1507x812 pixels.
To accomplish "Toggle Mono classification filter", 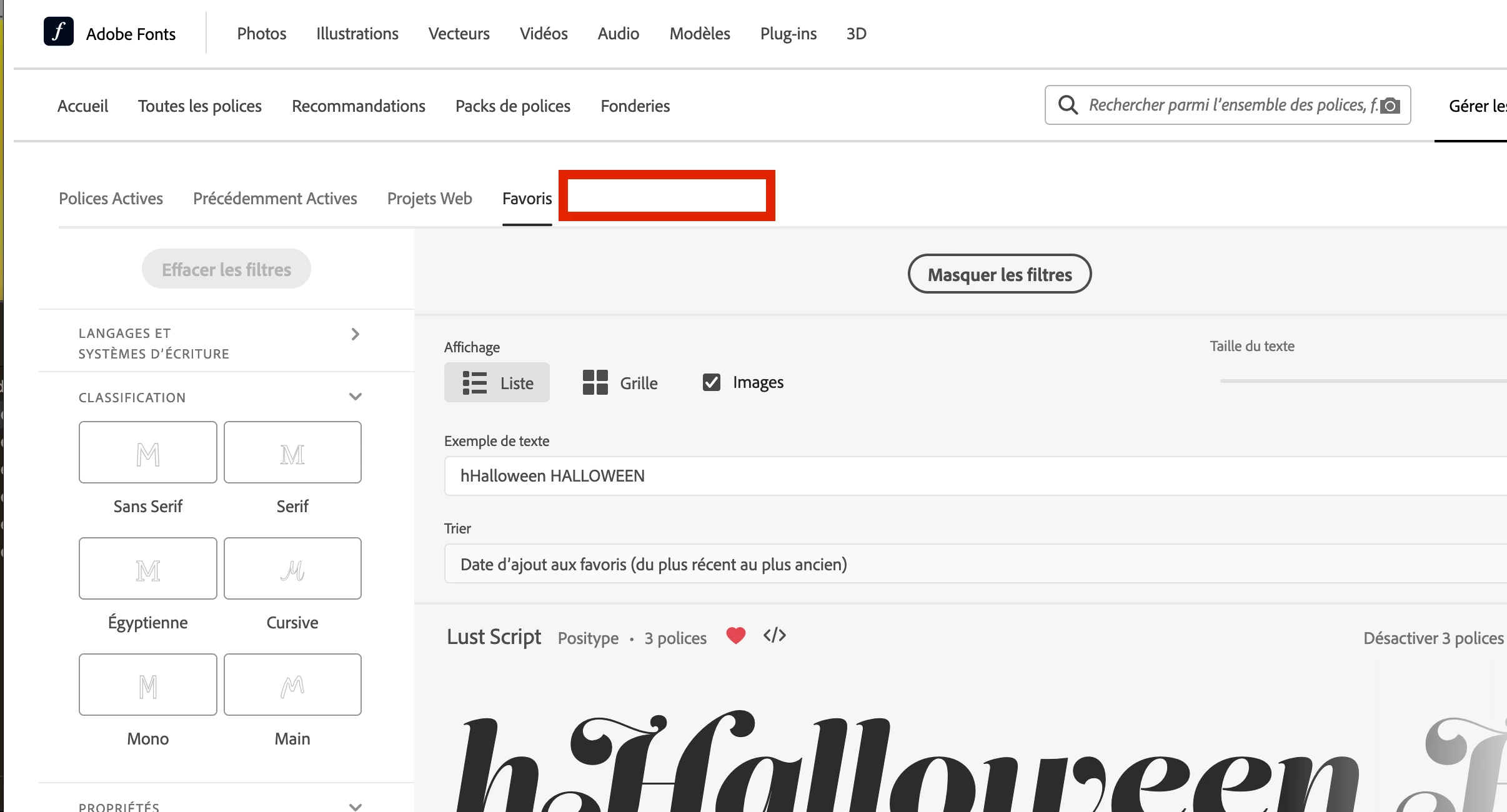I will (148, 685).
